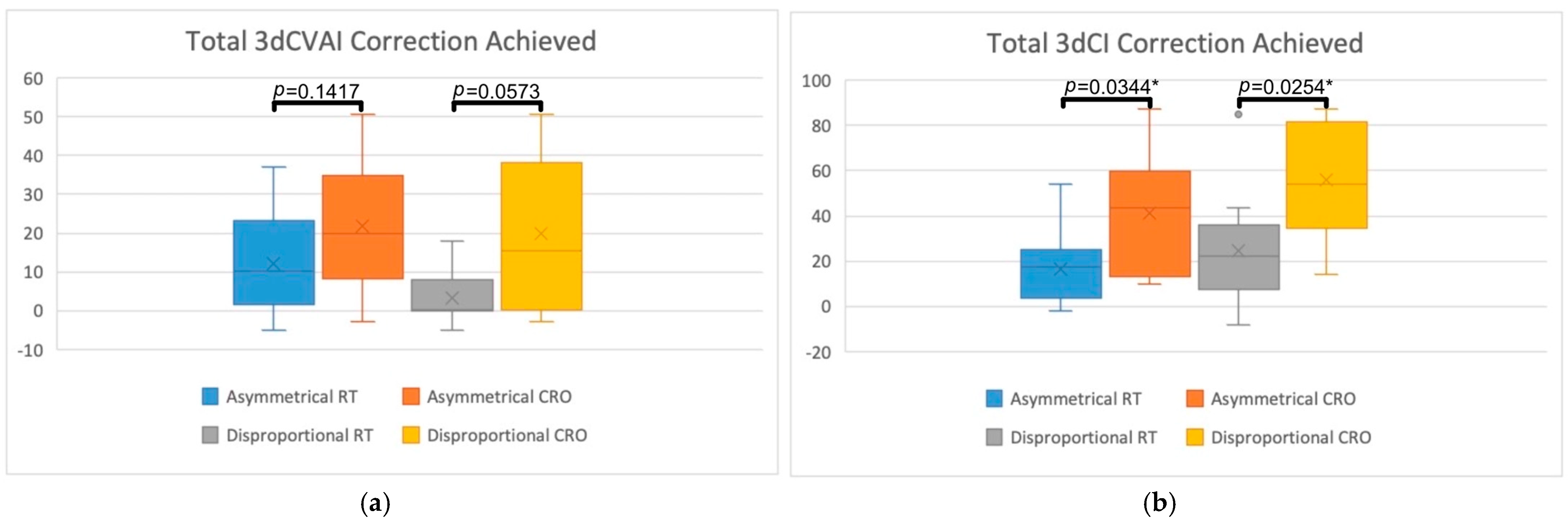Click the orange Asymmetrical CRO legend swatch in the 3dCI chart
Image resolution: width=1568 pixels, height=523 pixels.
click(1195, 398)
